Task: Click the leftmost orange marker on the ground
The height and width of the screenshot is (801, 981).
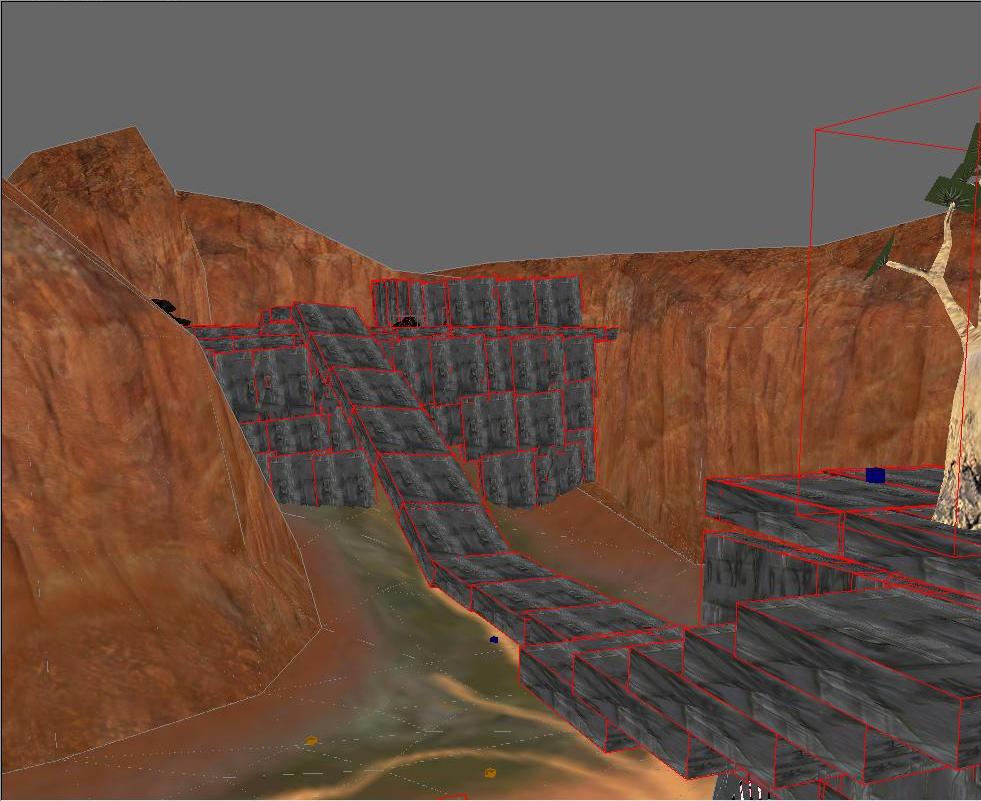Action: (x=311, y=741)
